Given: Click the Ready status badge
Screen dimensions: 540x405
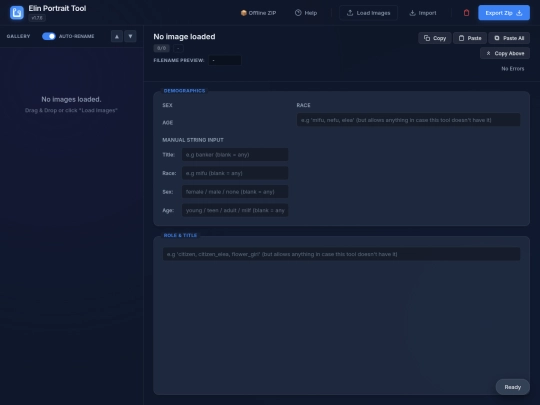Looking at the screenshot, I should pyautogui.click(x=512, y=387).
